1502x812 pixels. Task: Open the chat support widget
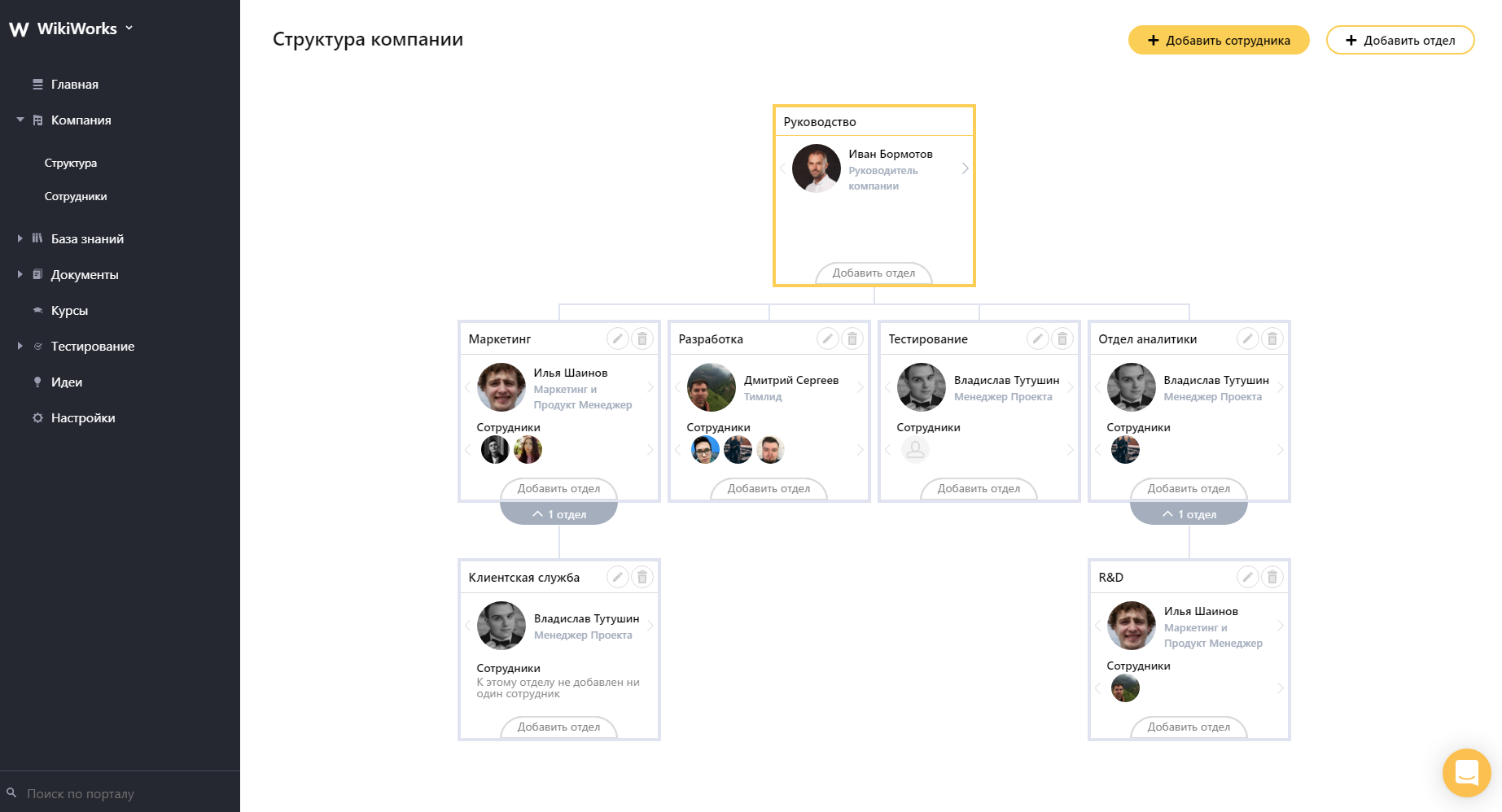coord(1466,772)
